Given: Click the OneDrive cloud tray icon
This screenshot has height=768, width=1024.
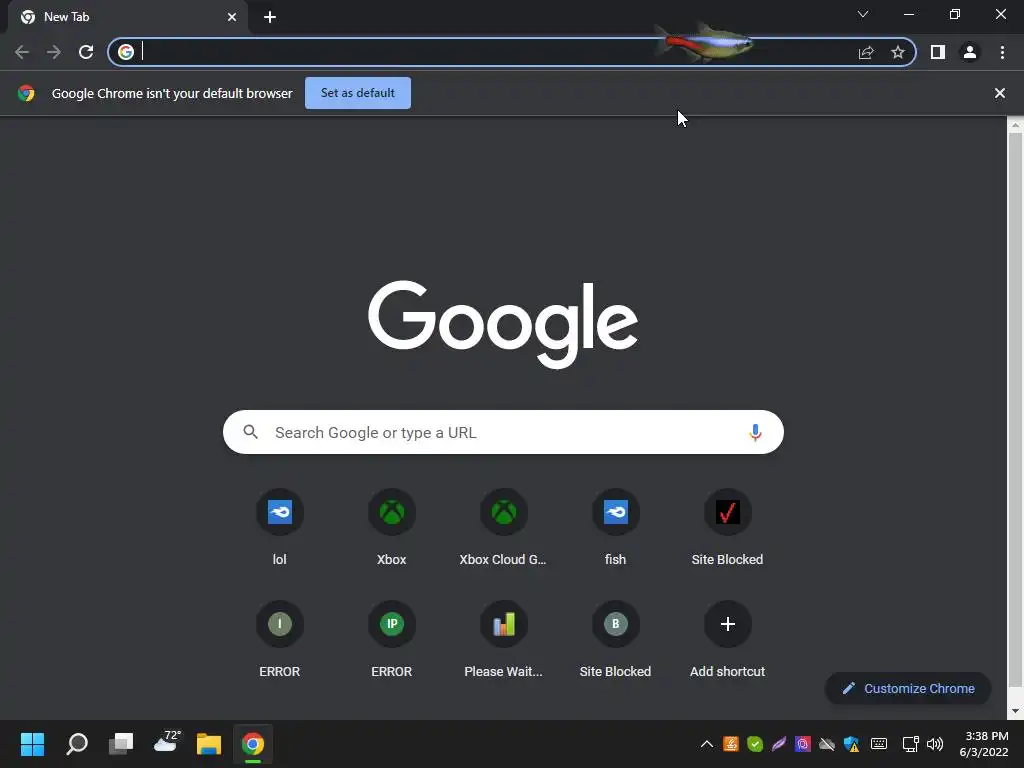Looking at the screenshot, I should [x=827, y=744].
